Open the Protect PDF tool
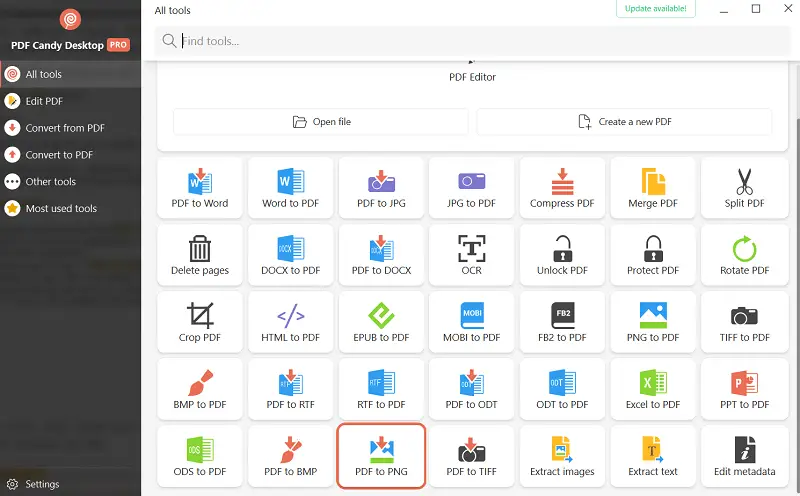800x496 pixels. [653, 255]
